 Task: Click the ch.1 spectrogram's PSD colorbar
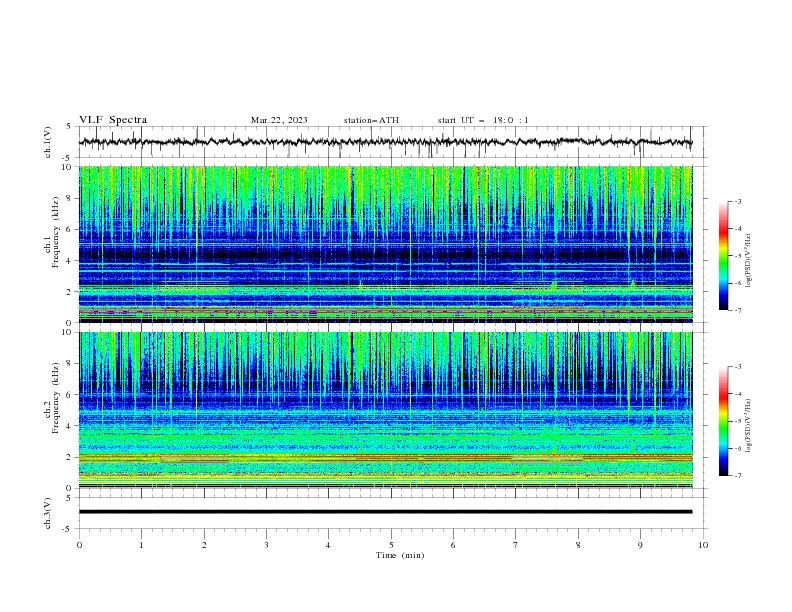[724, 256]
